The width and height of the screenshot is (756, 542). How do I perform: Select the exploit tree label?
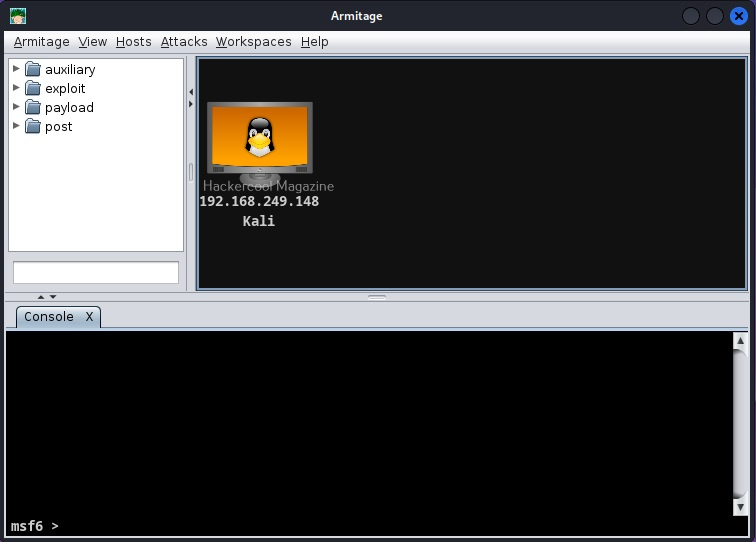(x=65, y=88)
